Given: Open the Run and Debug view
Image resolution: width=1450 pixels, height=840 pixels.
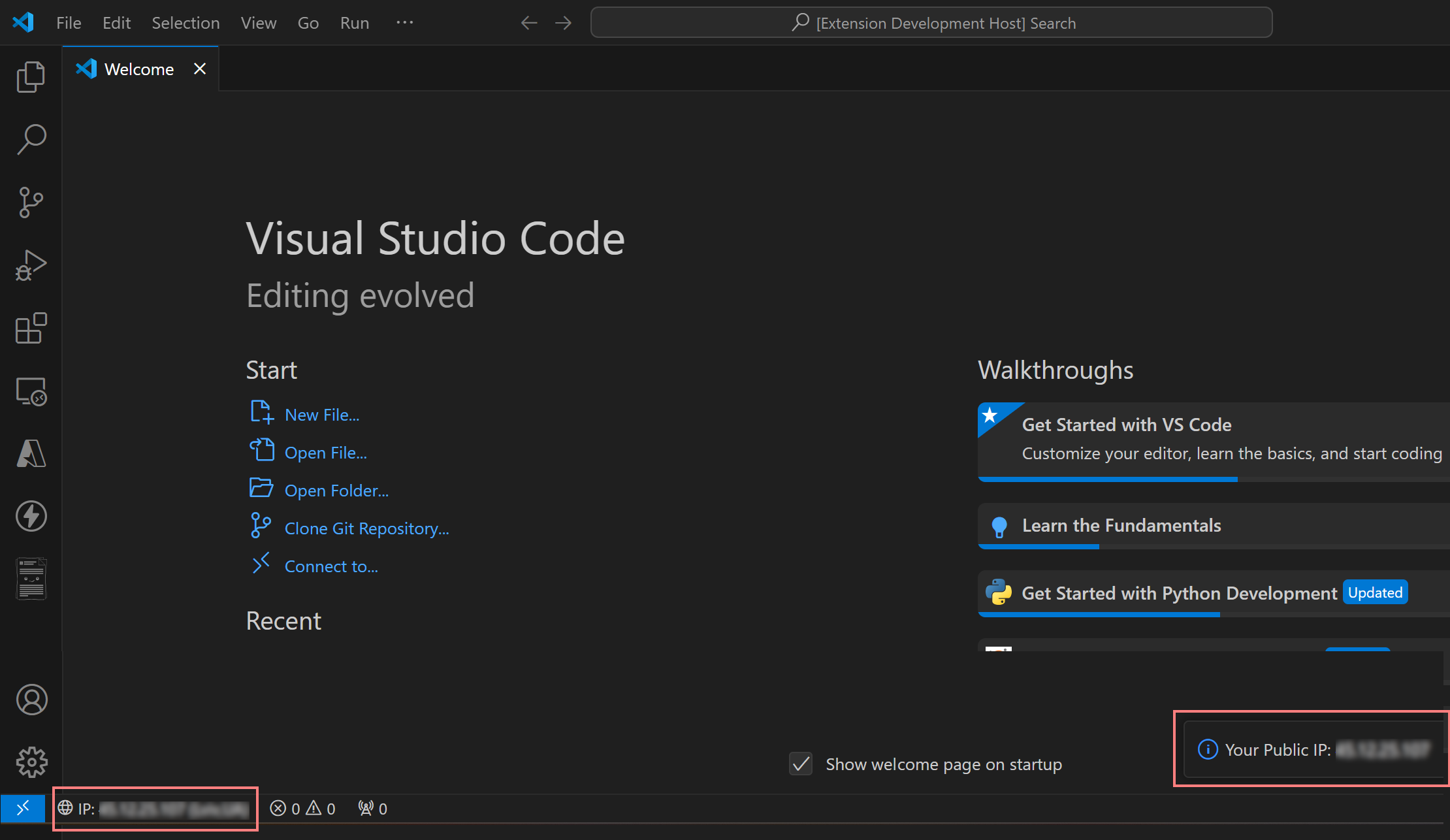Looking at the screenshot, I should [x=30, y=265].
